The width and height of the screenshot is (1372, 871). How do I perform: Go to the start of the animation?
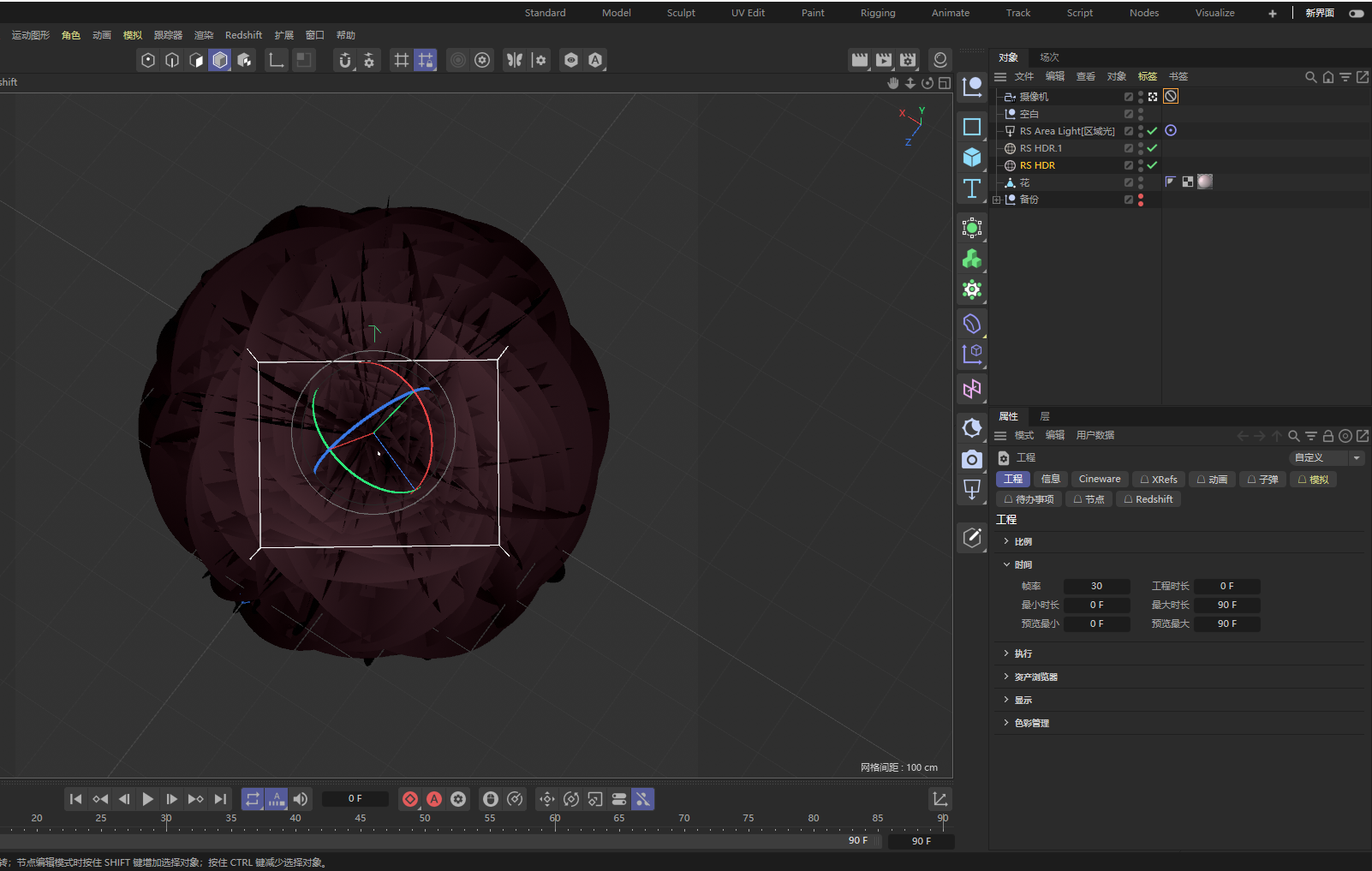click(x=75, y=799)
